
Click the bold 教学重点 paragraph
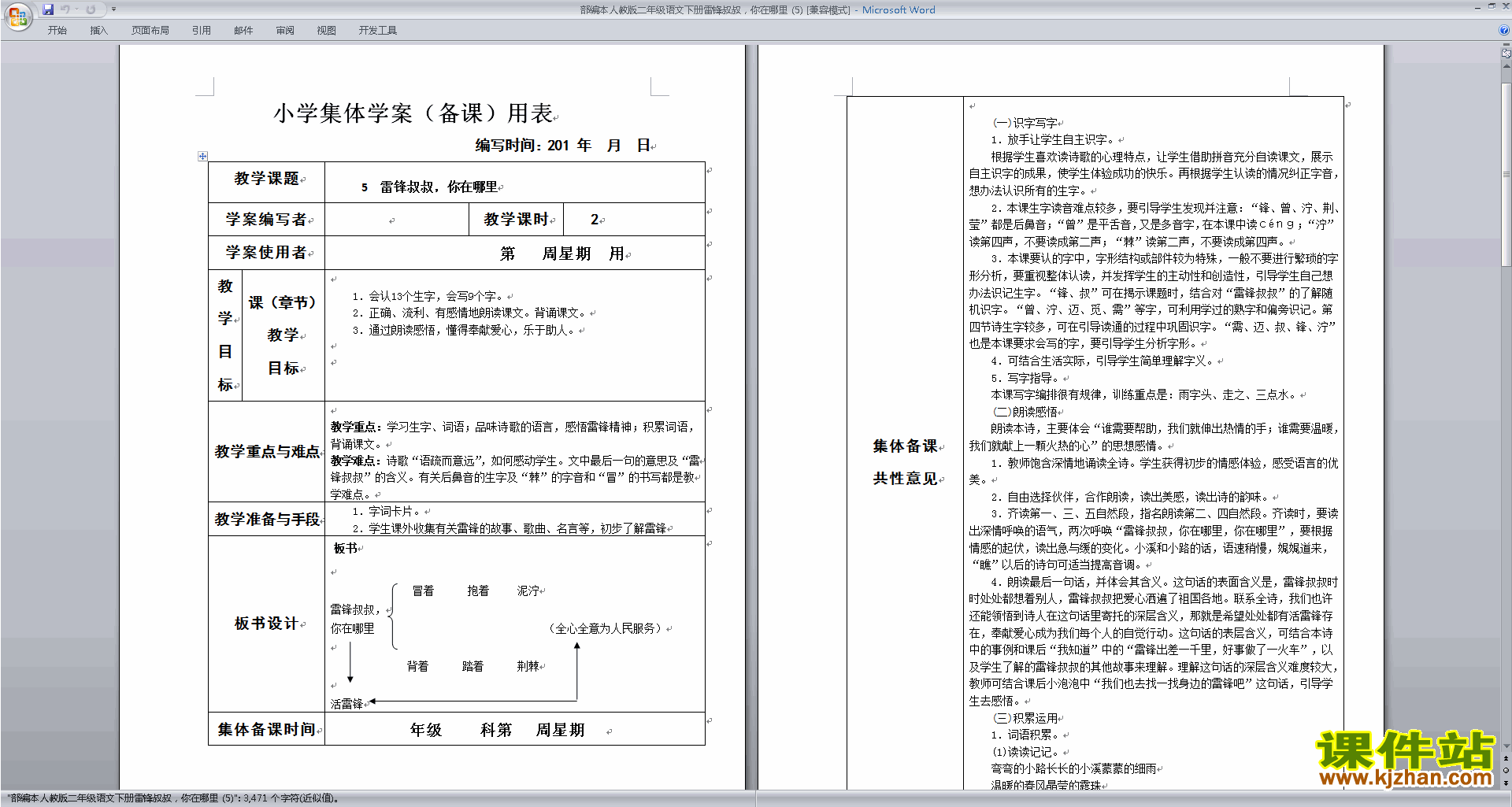(x=513, y=435)
